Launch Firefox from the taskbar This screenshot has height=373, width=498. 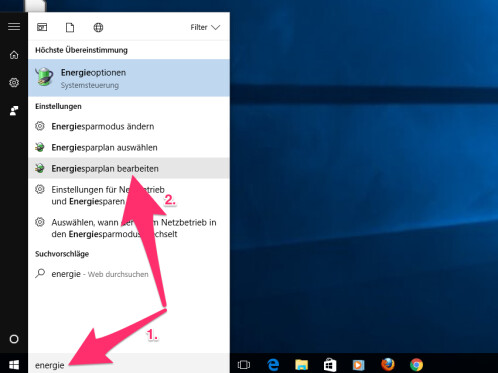tap(388, 365)
